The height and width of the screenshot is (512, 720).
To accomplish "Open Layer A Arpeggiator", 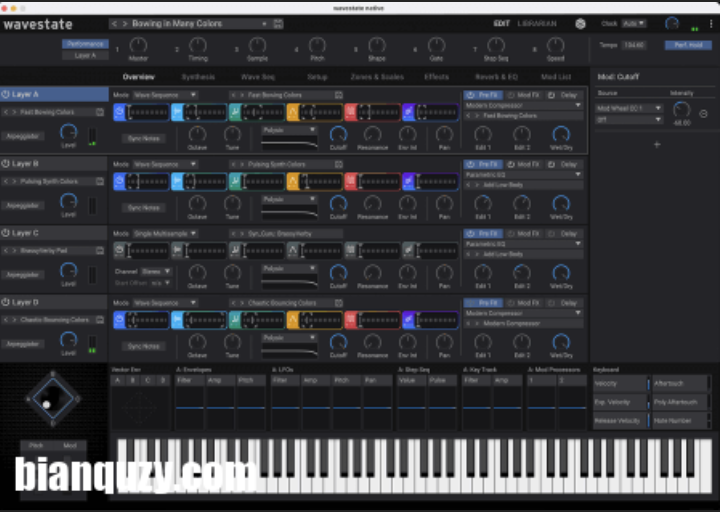I will click(x=22, y=136).
